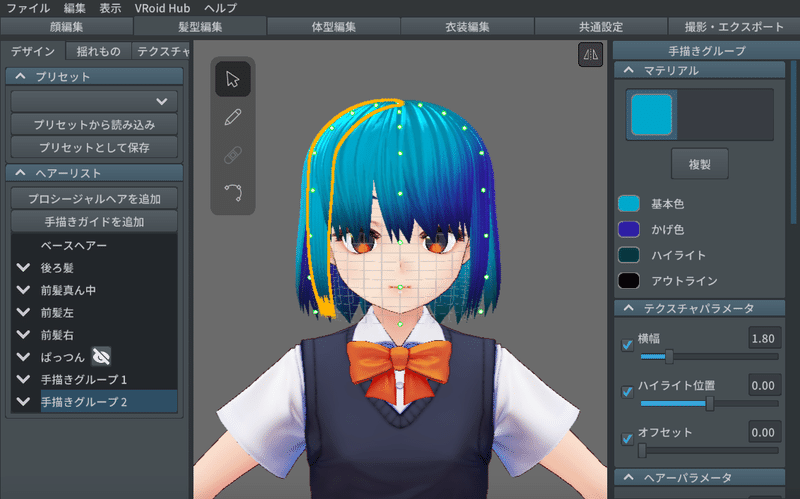The image size is (800, 499).
Task: Click プリセットとして保存 button
Action: (94, 147)
